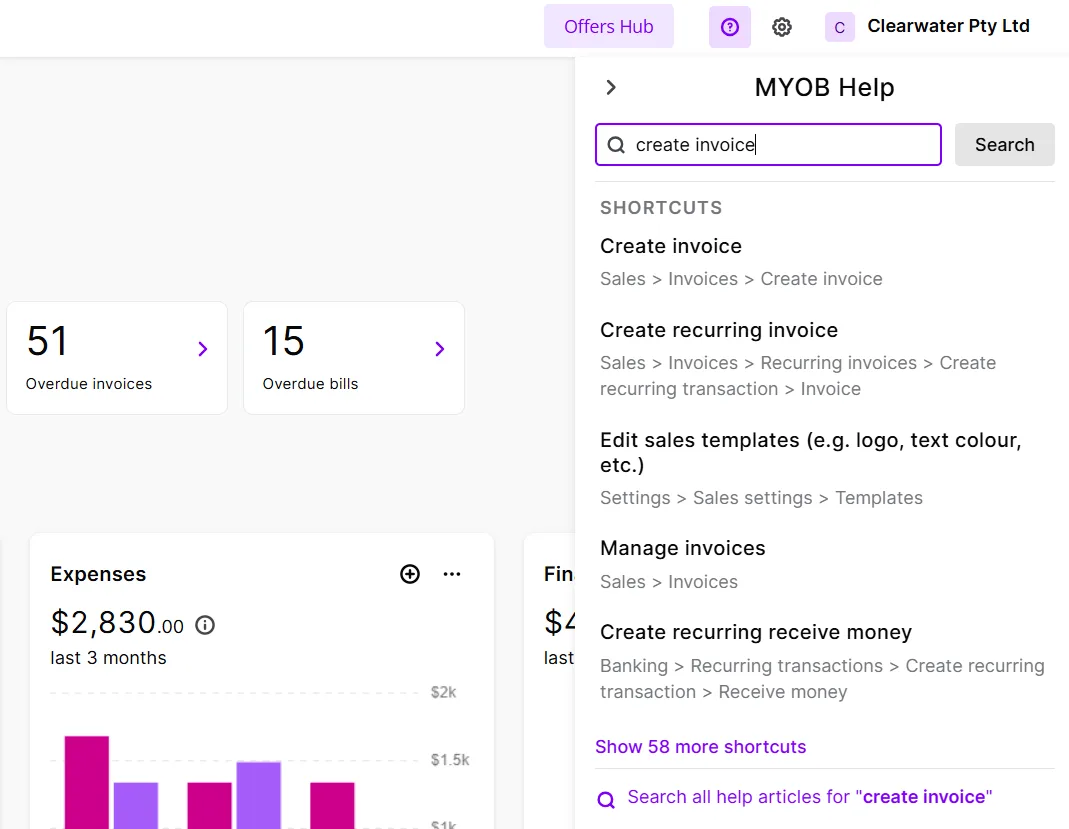Open the Create invoice shortcut
Viewport: 1069px width, 829px height.
[x=670, y=246]
